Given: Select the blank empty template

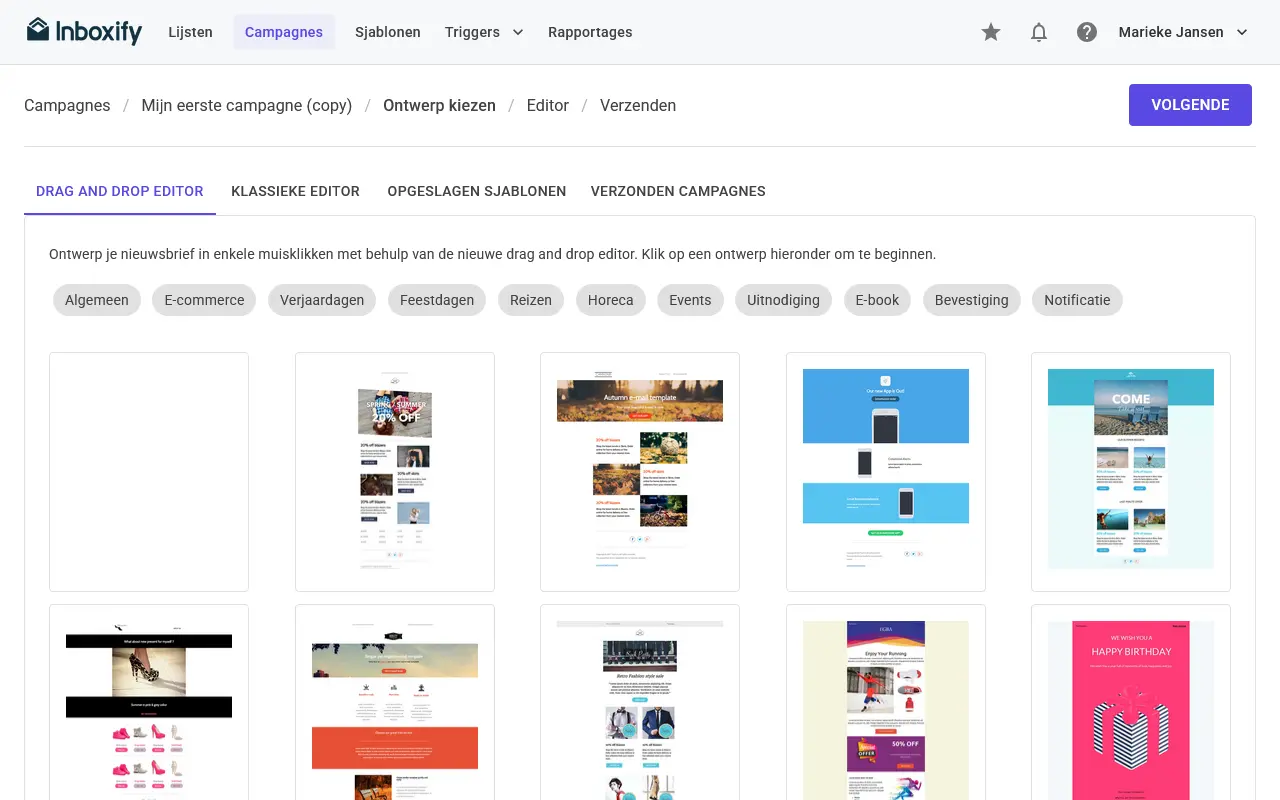Looking at the screenshot, I should click(149, 472).
